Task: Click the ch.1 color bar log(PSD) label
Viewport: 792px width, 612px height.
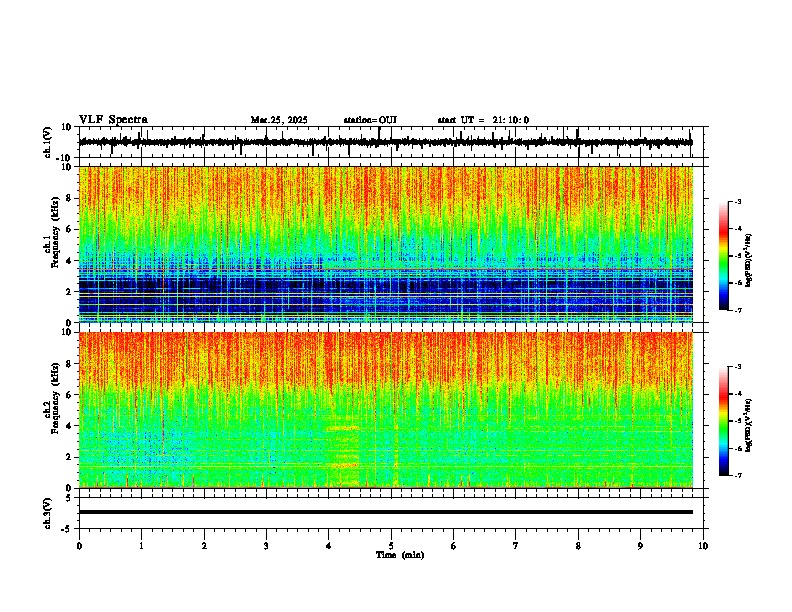Action: click(749, 261)
